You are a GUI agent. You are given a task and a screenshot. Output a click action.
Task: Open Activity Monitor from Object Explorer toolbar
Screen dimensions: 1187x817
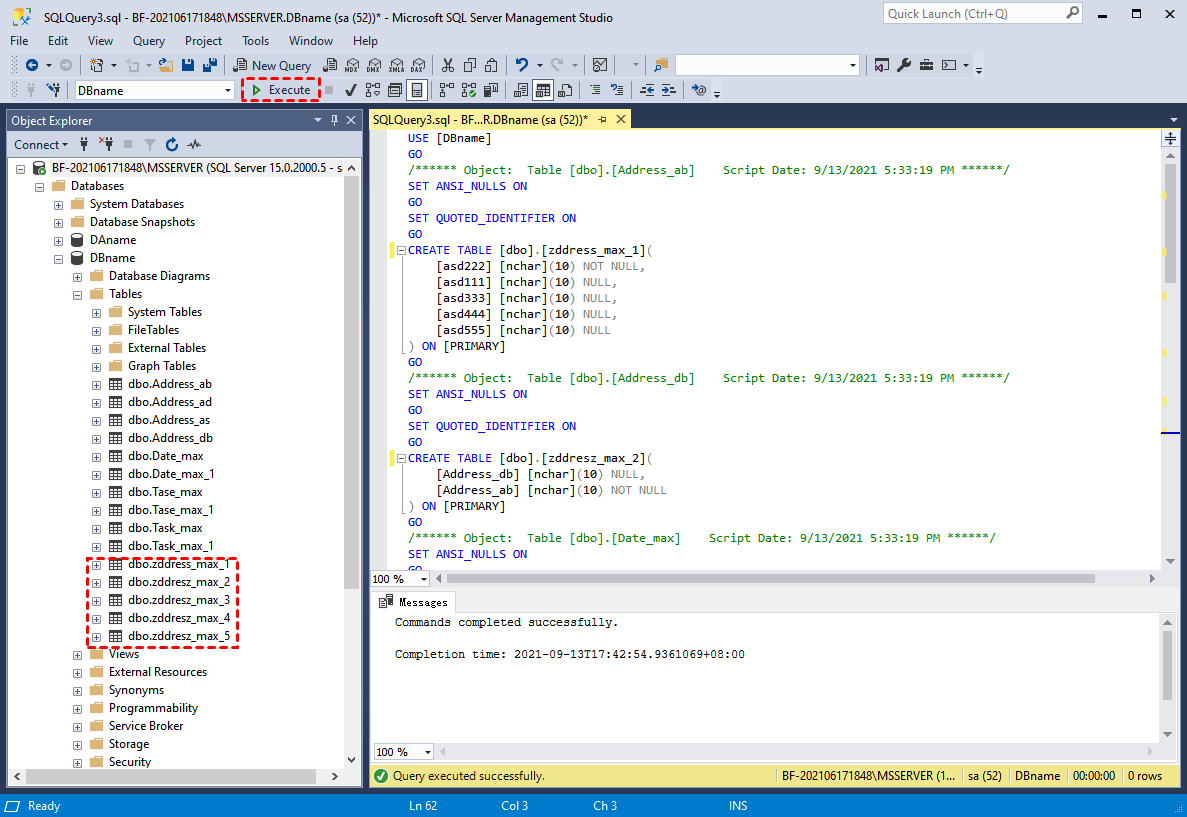pyautogui.click(x=193, y=144)
